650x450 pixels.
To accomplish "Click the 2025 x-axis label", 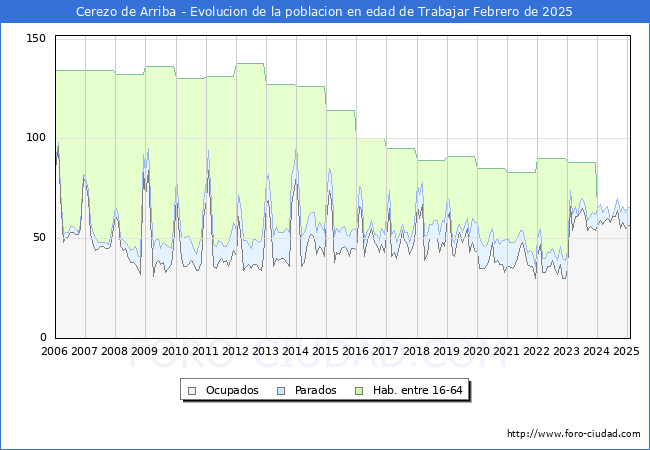I will tap(626, 351).
